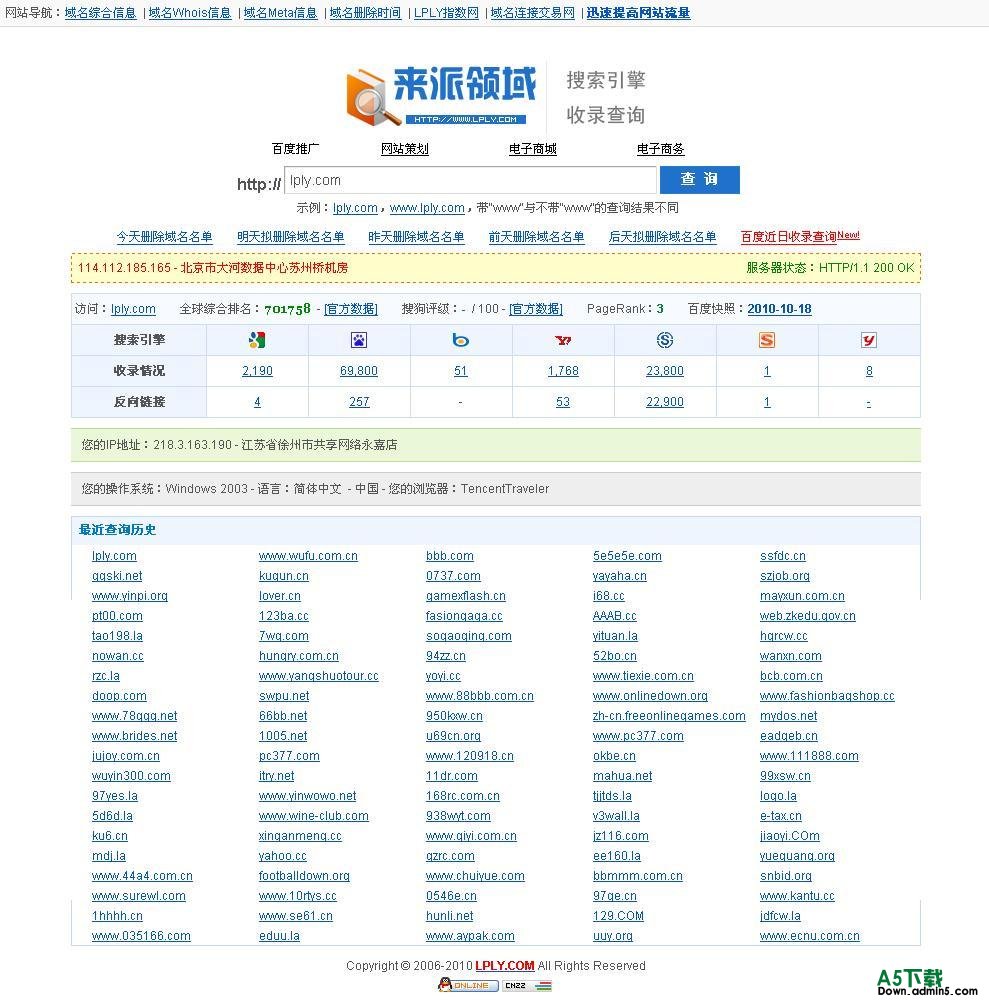Open yueguang.org in query history

click(x=797, y=856)
